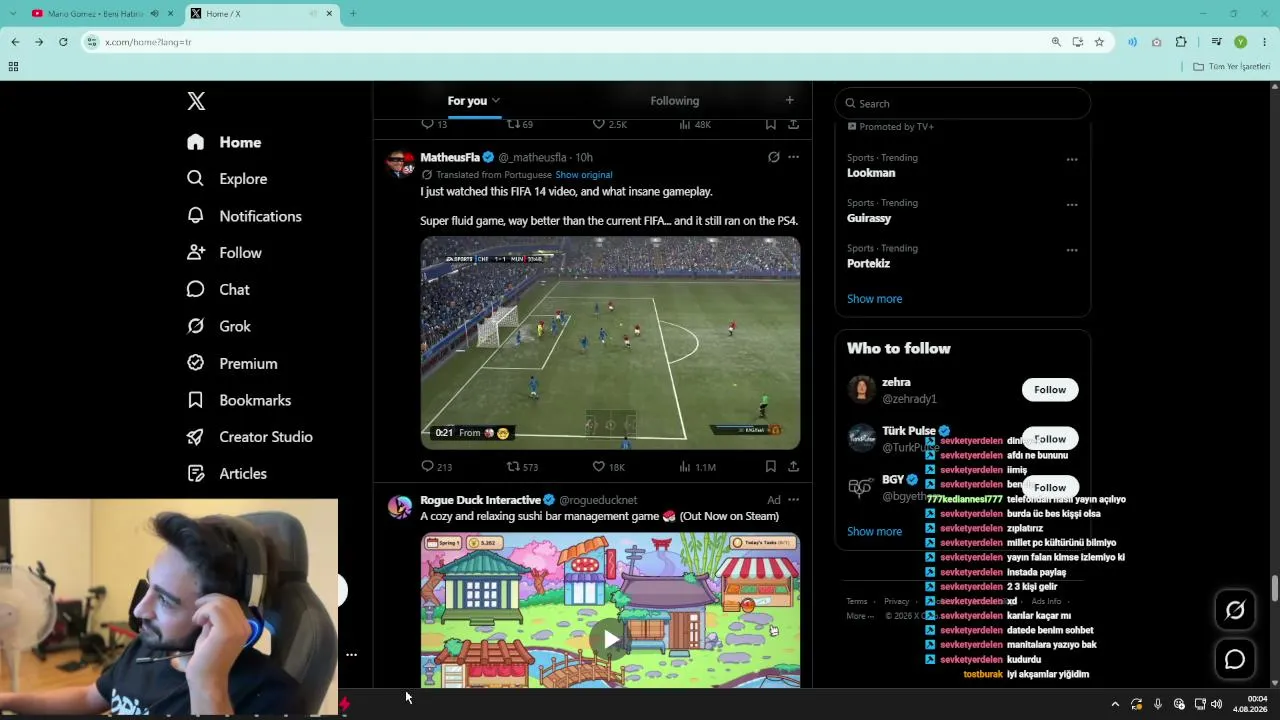Open Creator Studio in the sidebar
The image size is (1280, 720).
pos(250,437)
